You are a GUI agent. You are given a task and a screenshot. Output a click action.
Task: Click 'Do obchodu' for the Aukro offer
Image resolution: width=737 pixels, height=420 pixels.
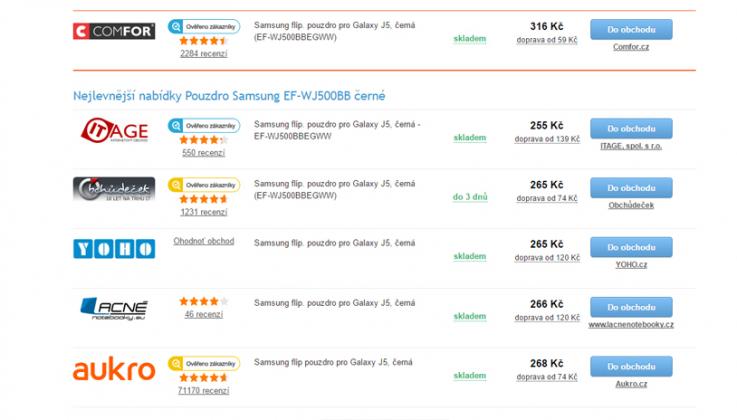pos(631,366)
